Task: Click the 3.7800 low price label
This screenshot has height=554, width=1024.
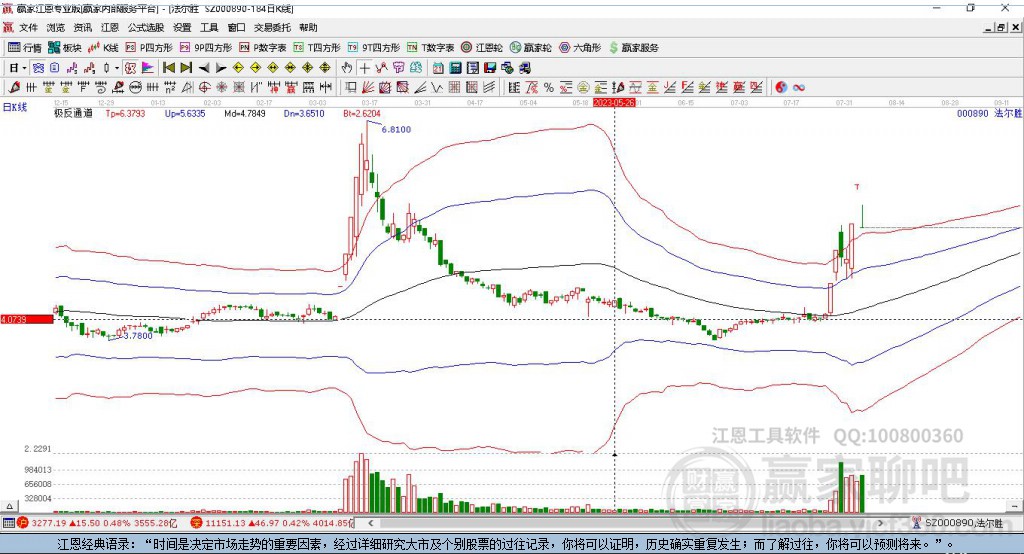Action: 138,335
